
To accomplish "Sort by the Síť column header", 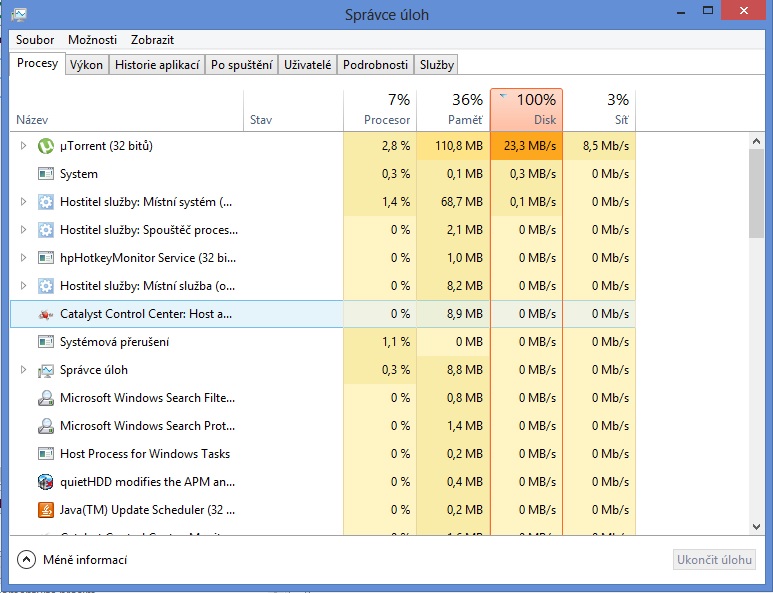I will click(599, 110).
